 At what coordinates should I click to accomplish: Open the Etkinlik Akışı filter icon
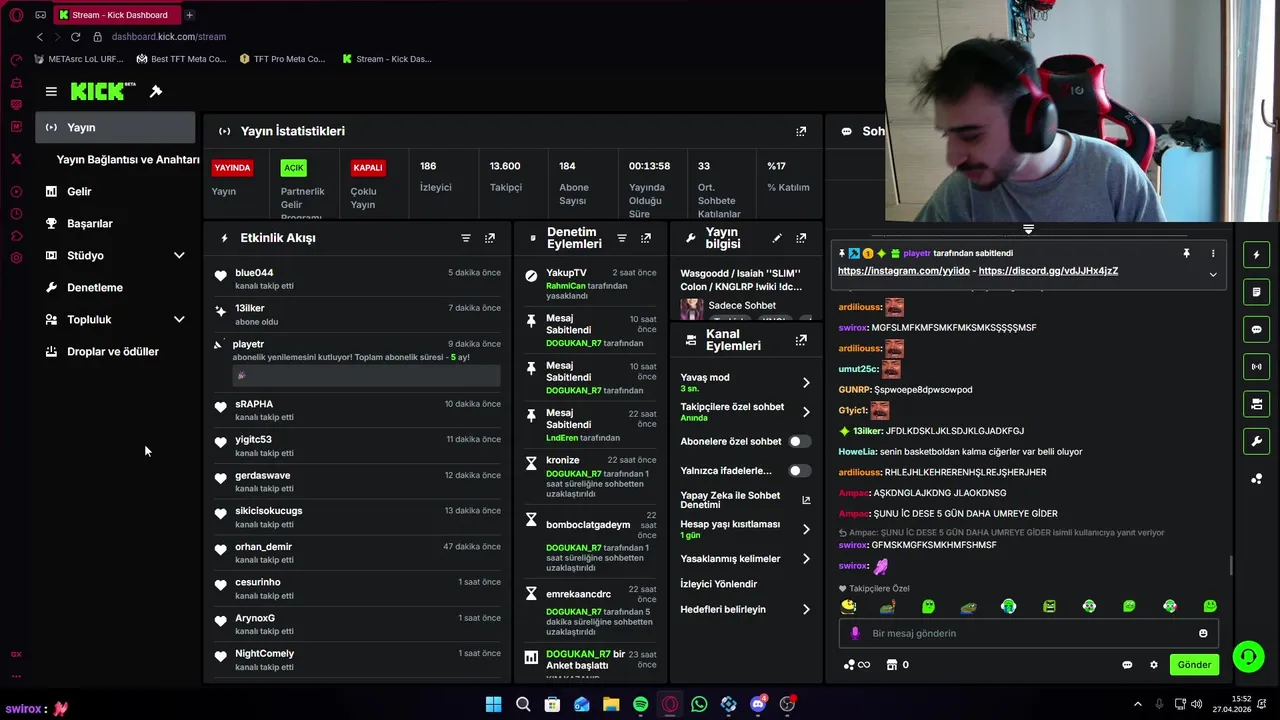point(466,238)
